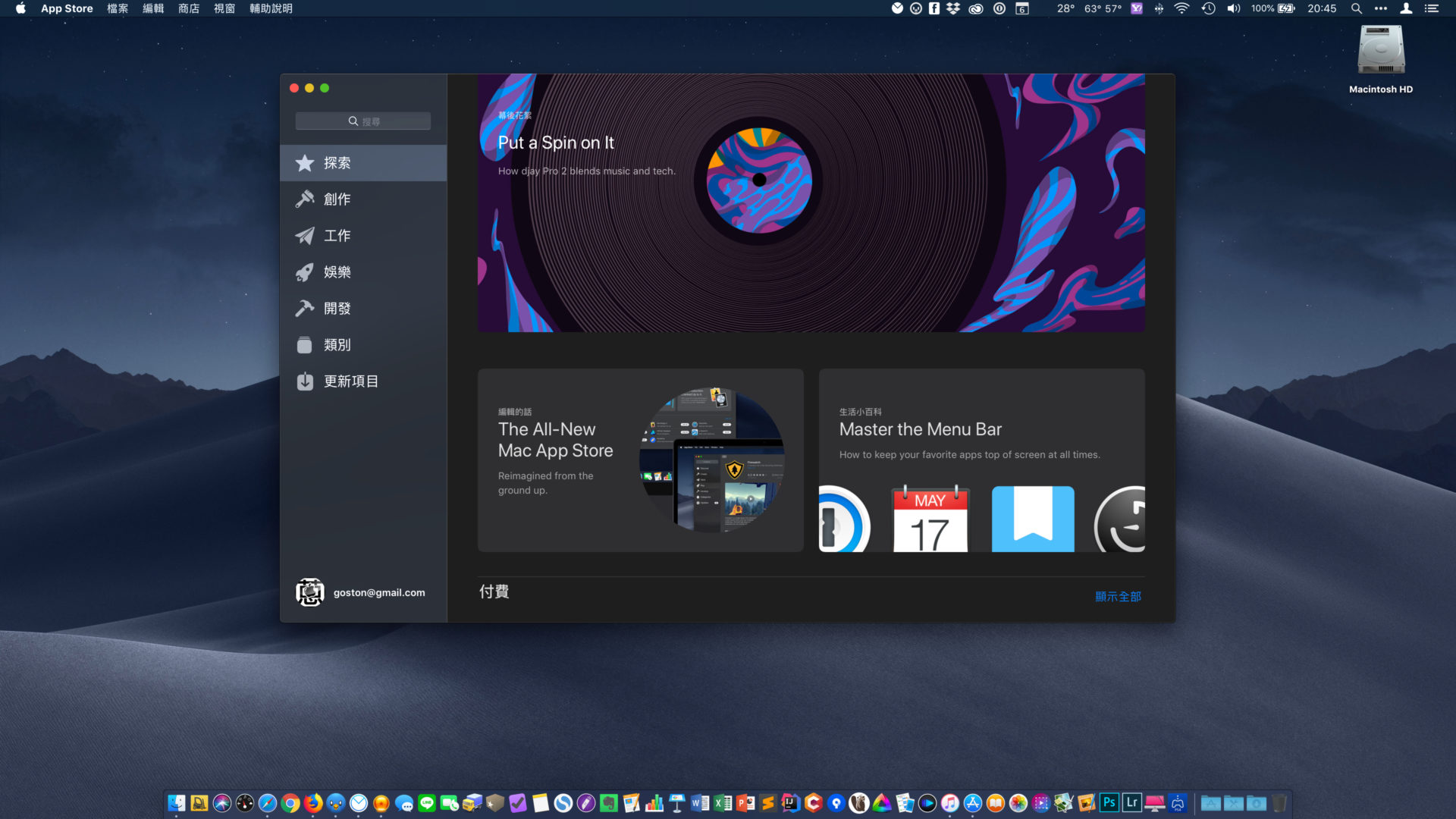Click the Time Machine menu bar icon
1456x819 pixels.
(1208, 8)
